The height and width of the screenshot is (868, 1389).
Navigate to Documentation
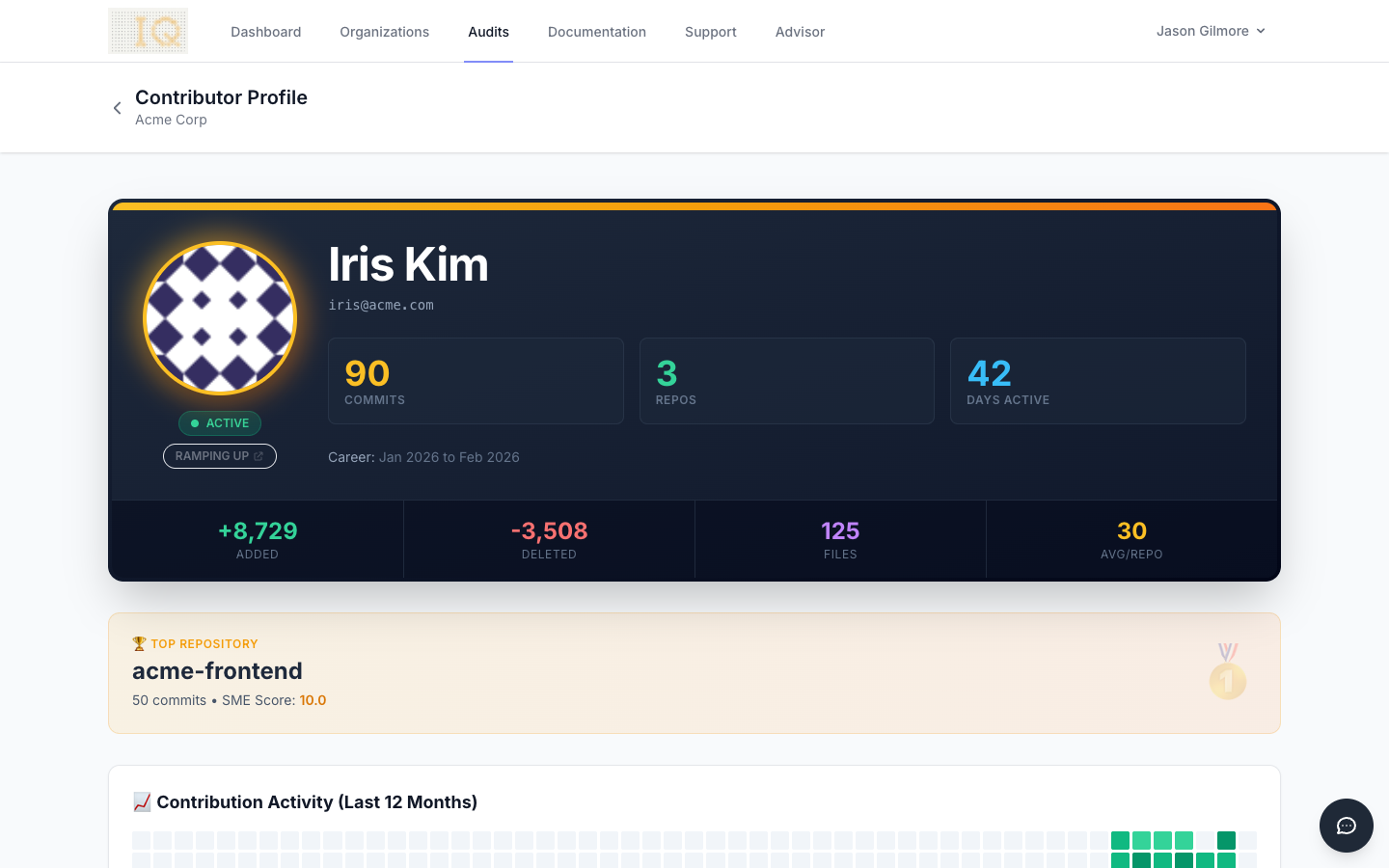pos(596,31)
